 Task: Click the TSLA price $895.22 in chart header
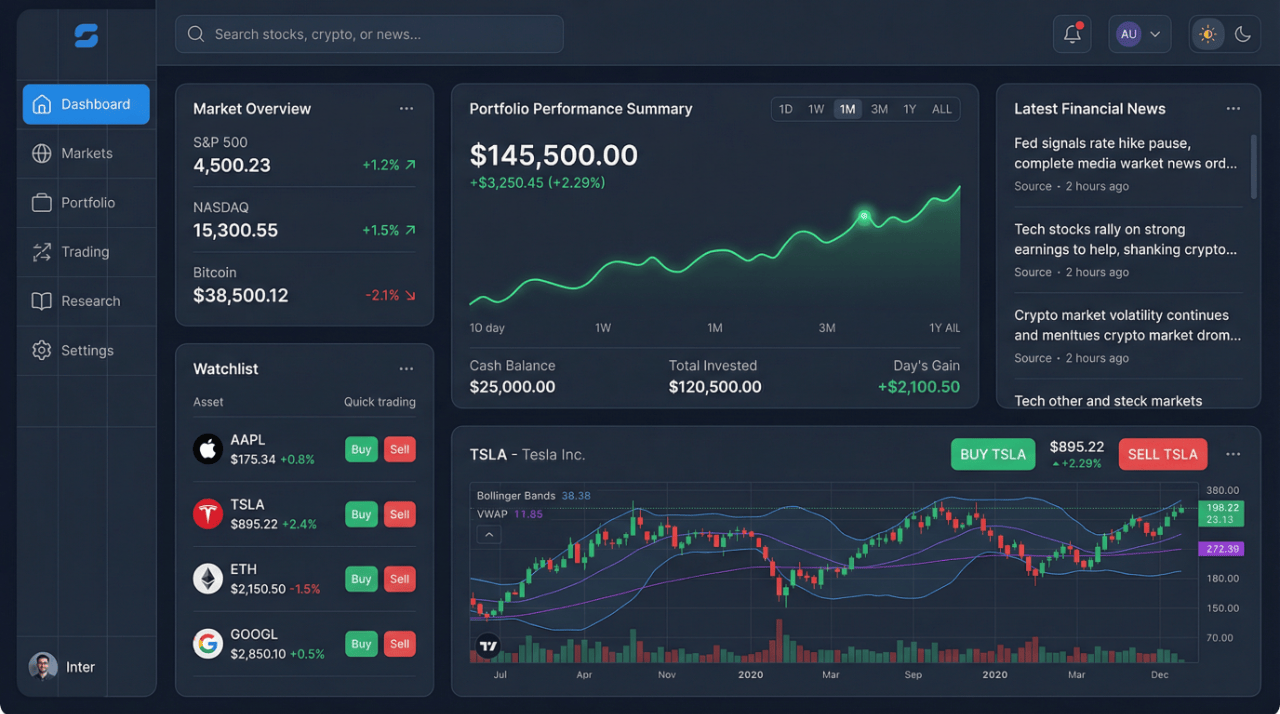[1077, 447]
